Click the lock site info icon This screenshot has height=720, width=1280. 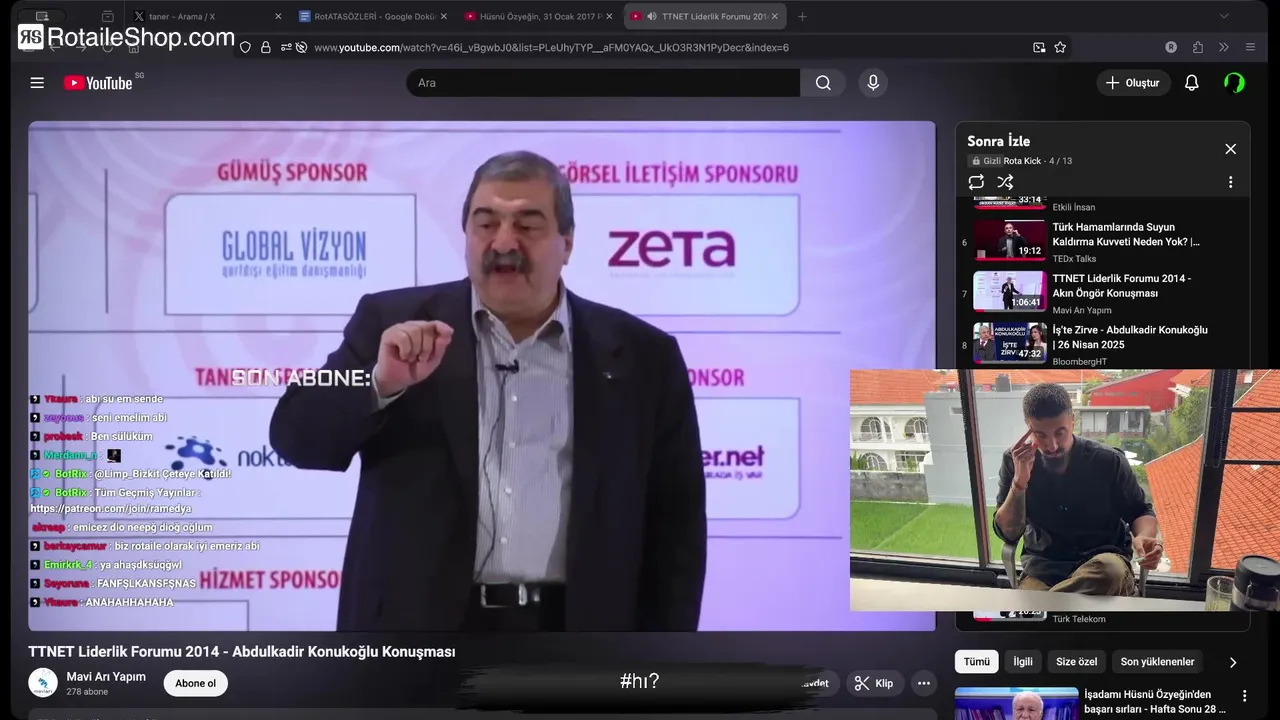tap(266, 47)
